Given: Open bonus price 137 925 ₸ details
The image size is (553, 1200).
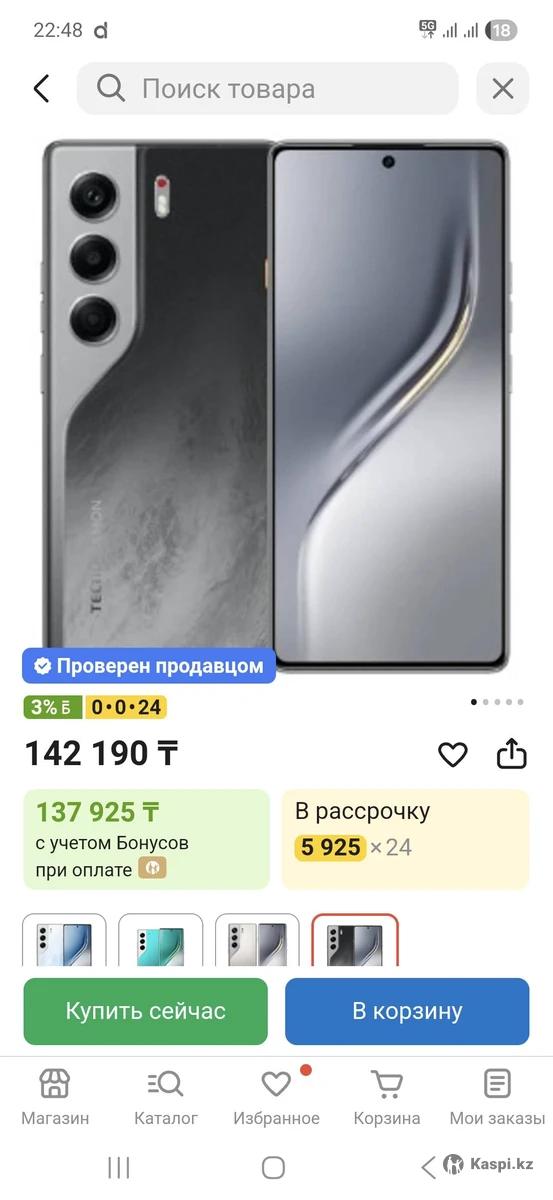Looking at the screenshot, I should pos(147,839).
